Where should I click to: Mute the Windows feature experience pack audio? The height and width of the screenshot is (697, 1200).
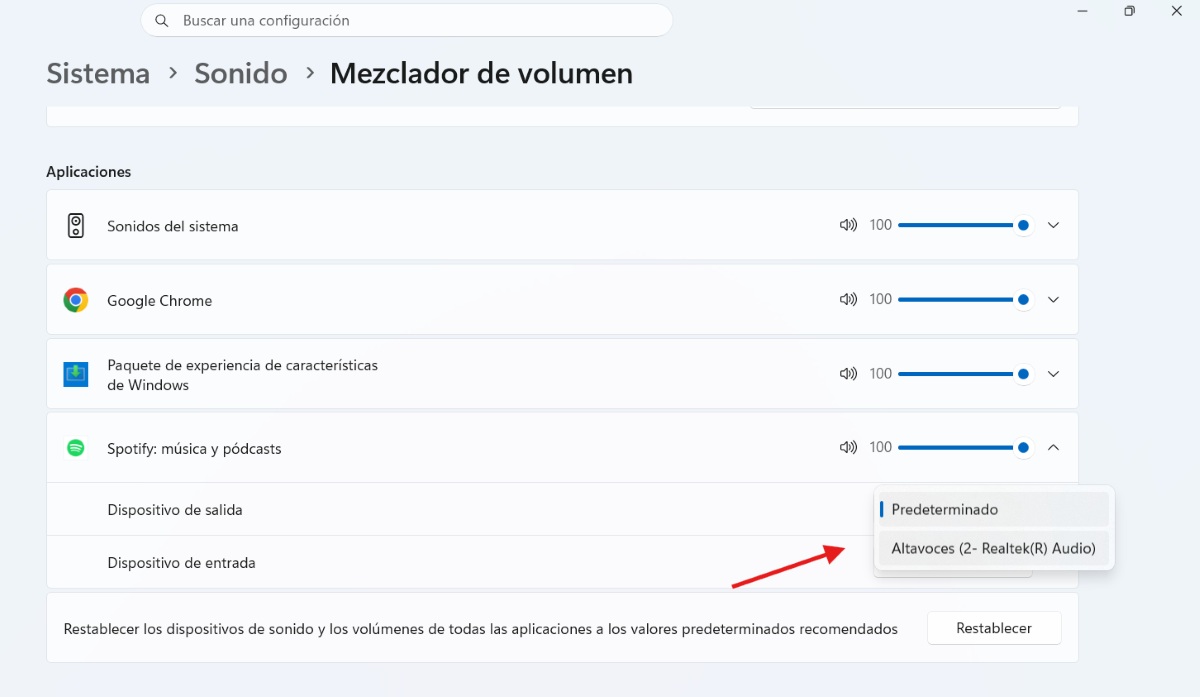[x=848, y=373]
